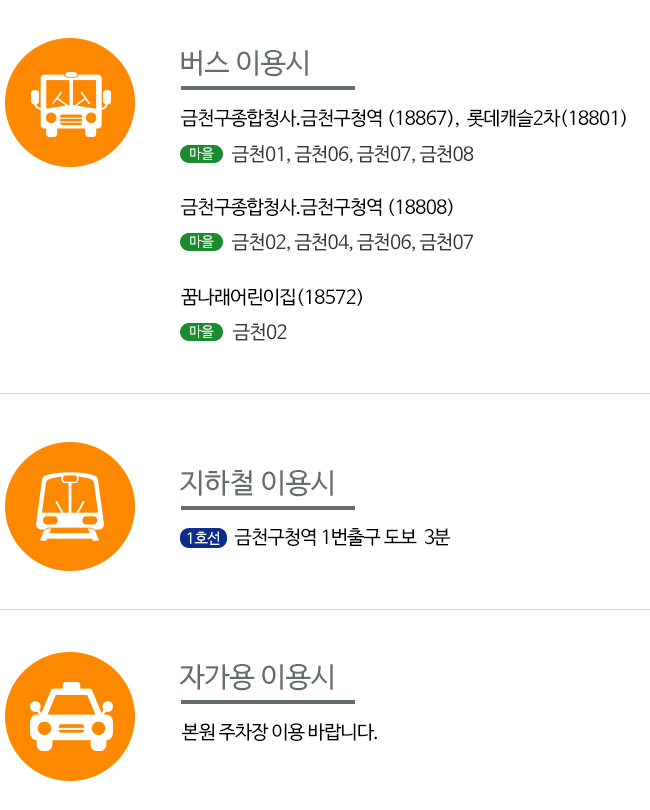Image resolution: width=650 pixels, height=810 pixels.
Task: Click bus list 금천01, 금천06, 금천07, 금천08
Action: (352, 154)
